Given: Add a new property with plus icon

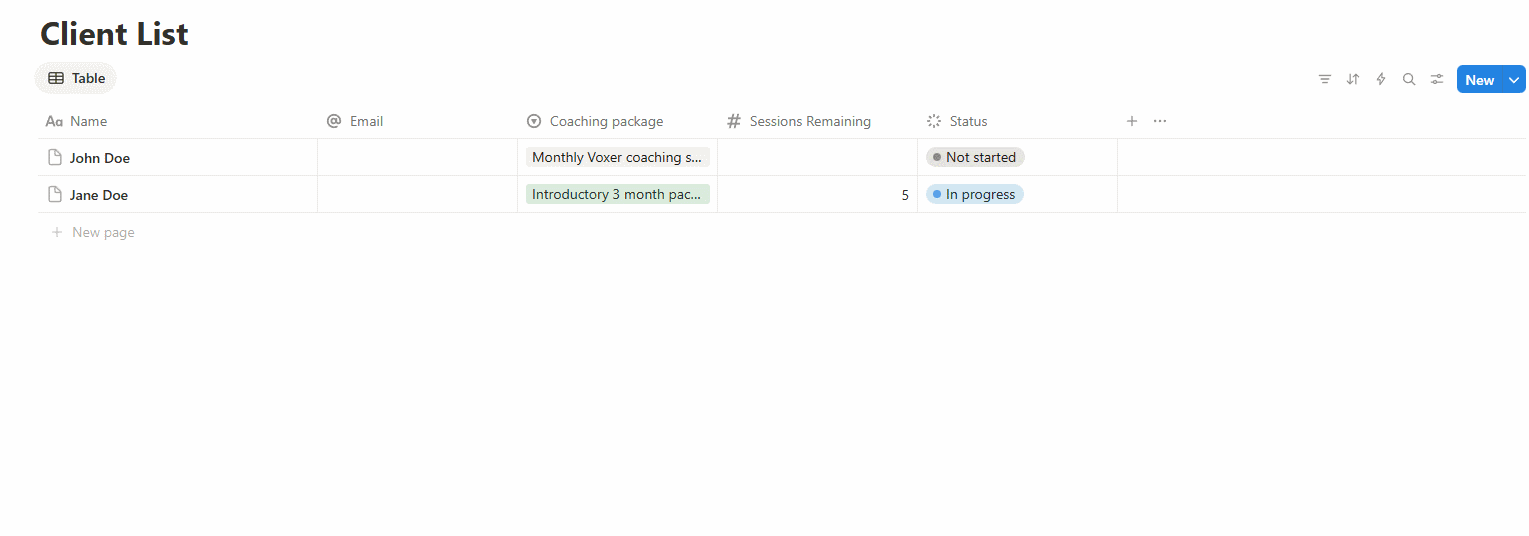Looking at the screenshot, I should (x=1132, y=121).
